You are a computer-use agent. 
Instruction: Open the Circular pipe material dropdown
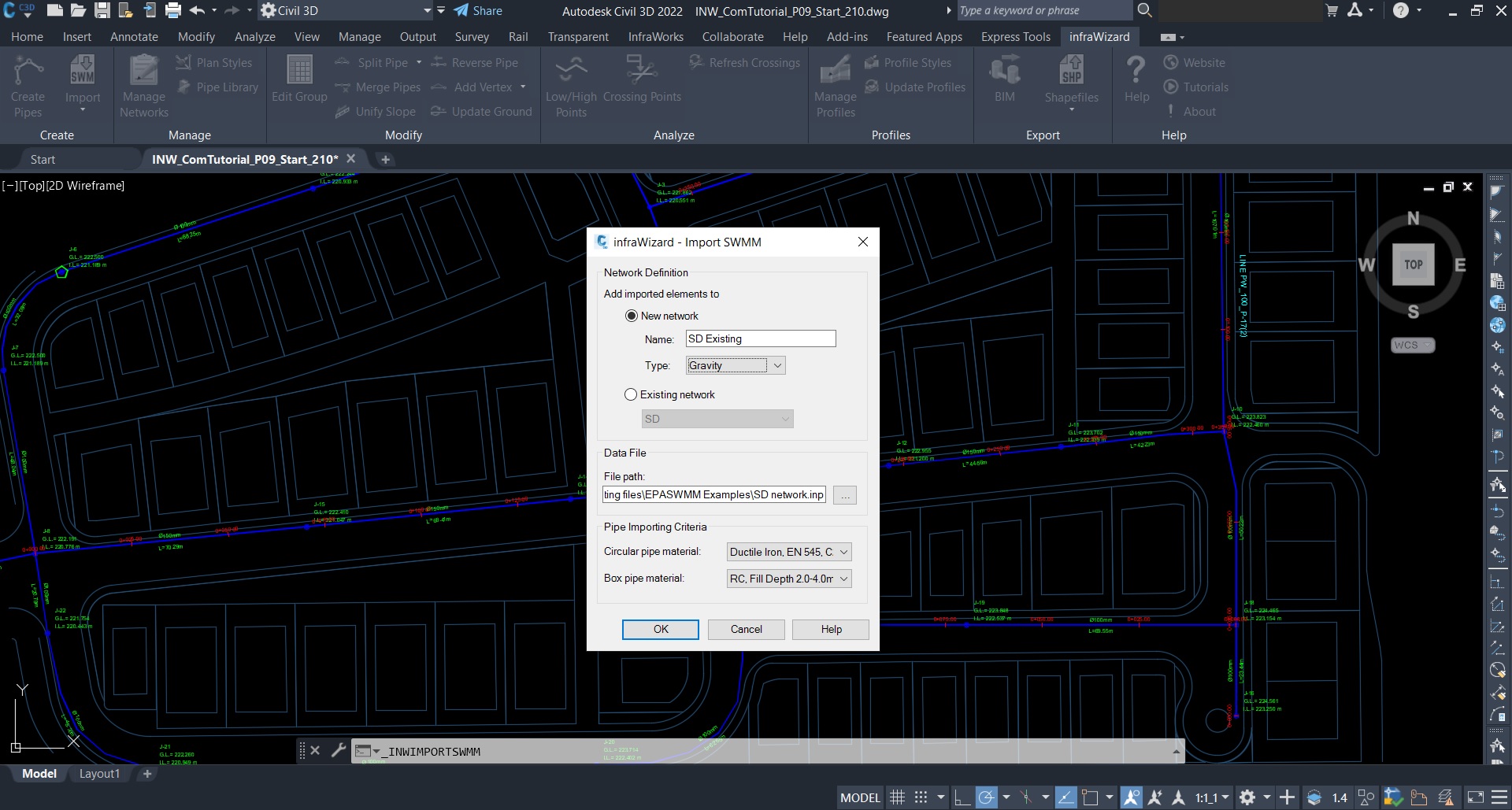[x=789, y=552]
